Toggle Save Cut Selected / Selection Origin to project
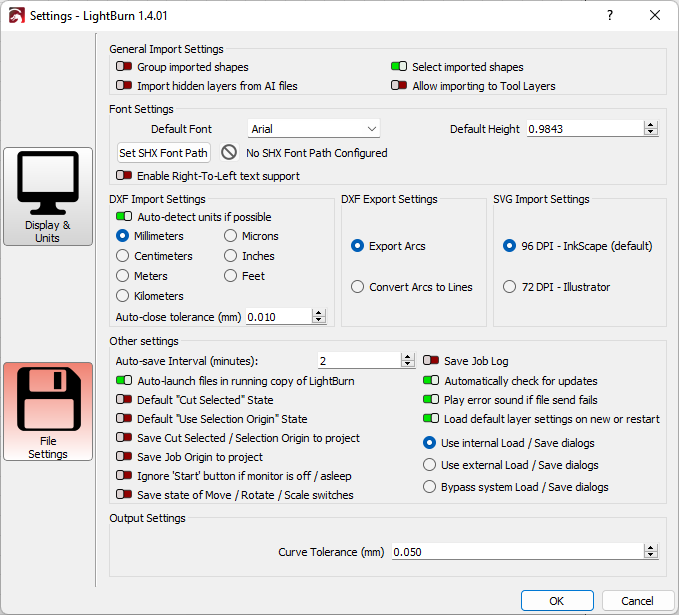This screenshot has width=679, height=615. (x=124, y=437)
